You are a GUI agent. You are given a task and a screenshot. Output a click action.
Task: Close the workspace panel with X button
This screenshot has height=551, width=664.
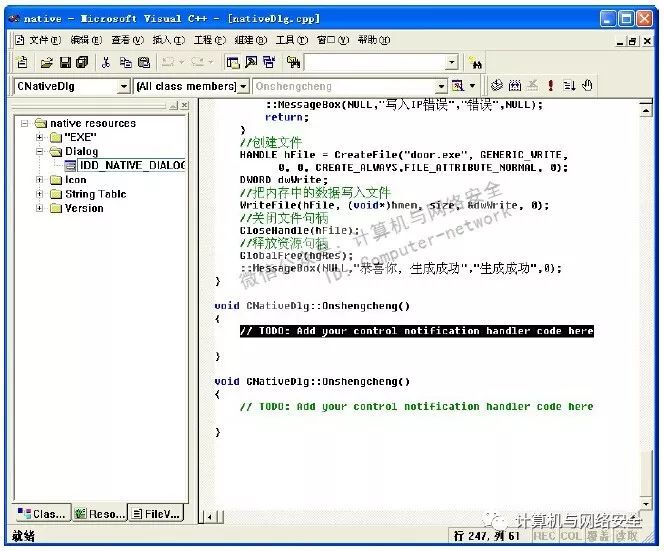pyautogui.click(x=184, y=105)
